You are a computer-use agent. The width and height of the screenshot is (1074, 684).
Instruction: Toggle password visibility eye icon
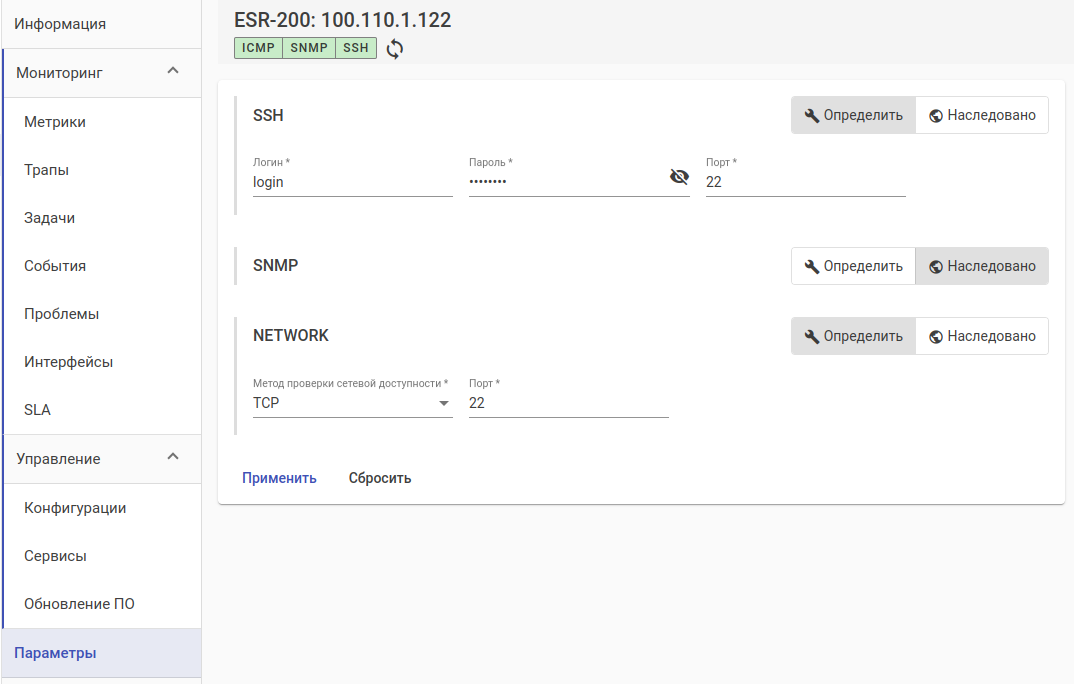click(679, 177)
